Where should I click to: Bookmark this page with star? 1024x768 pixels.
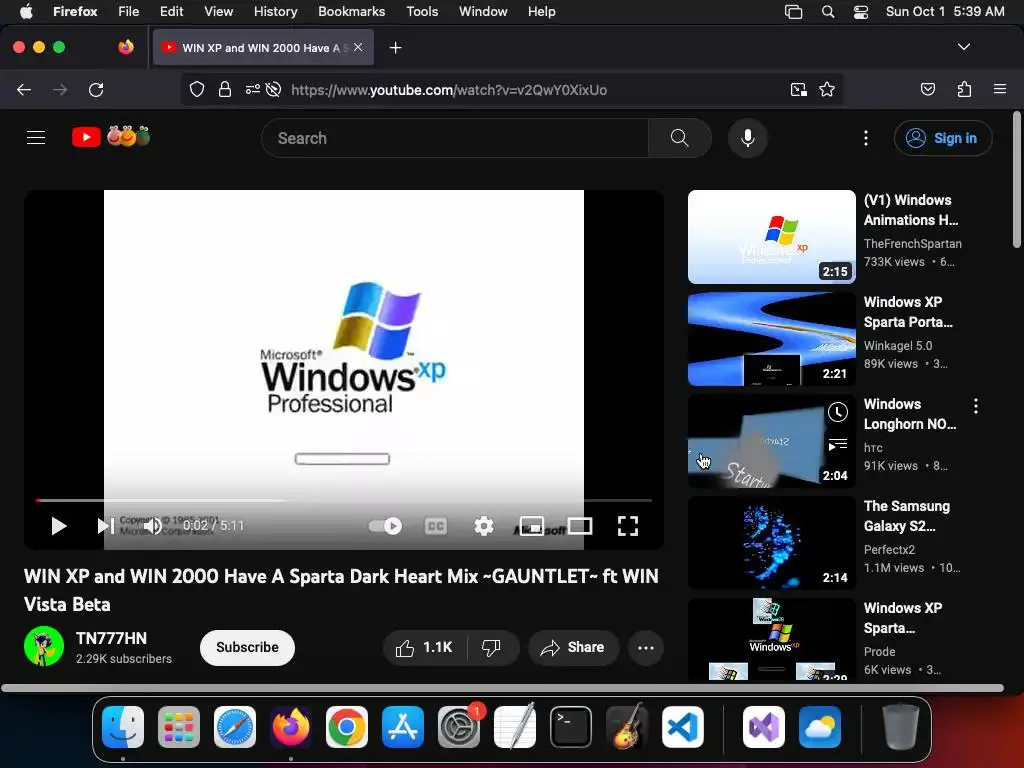point(827,89)
